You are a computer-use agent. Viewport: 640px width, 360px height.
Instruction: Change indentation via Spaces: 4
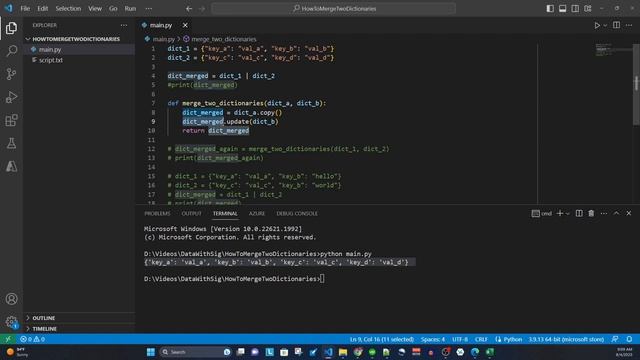coord(433,339)
